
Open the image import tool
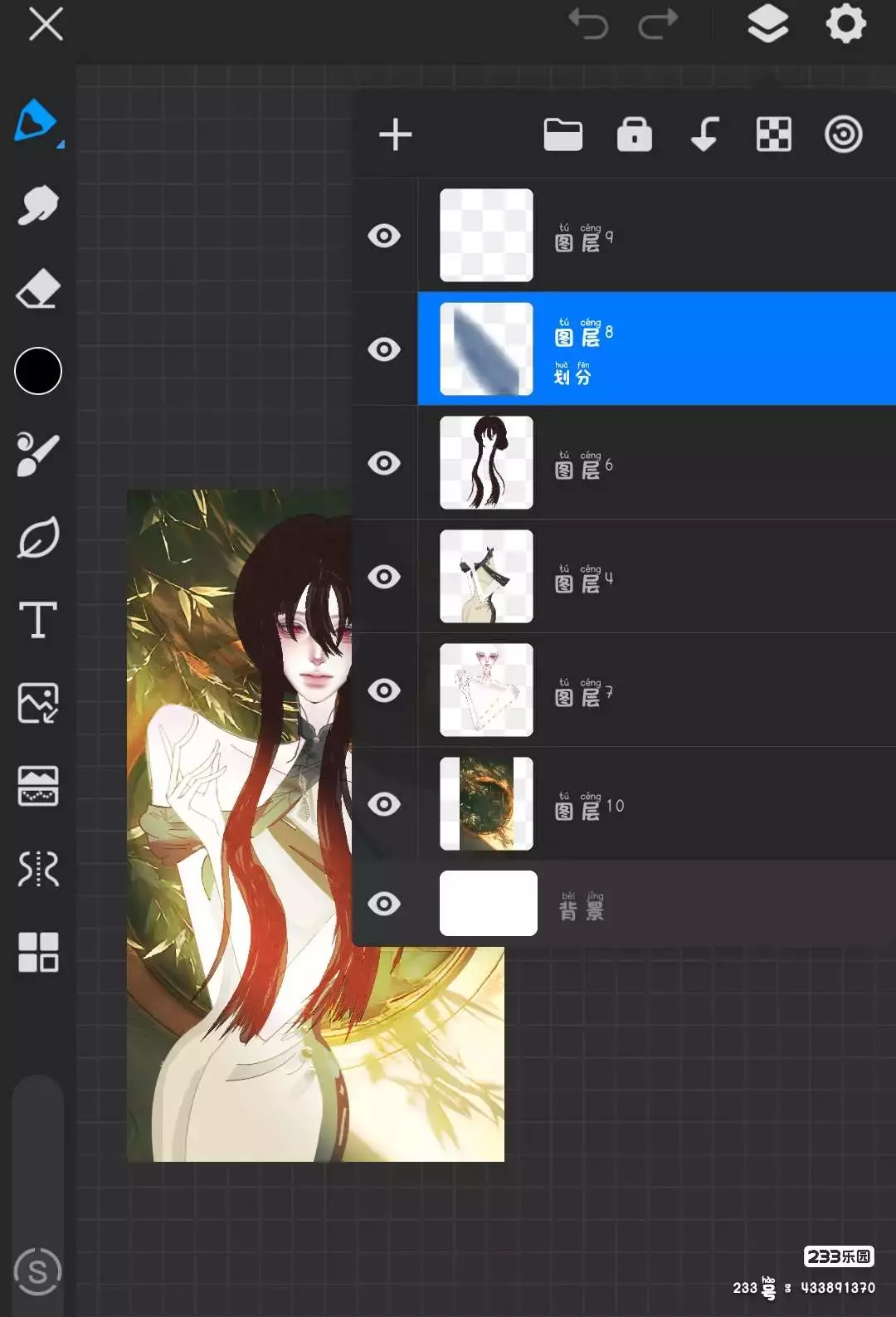38,703
